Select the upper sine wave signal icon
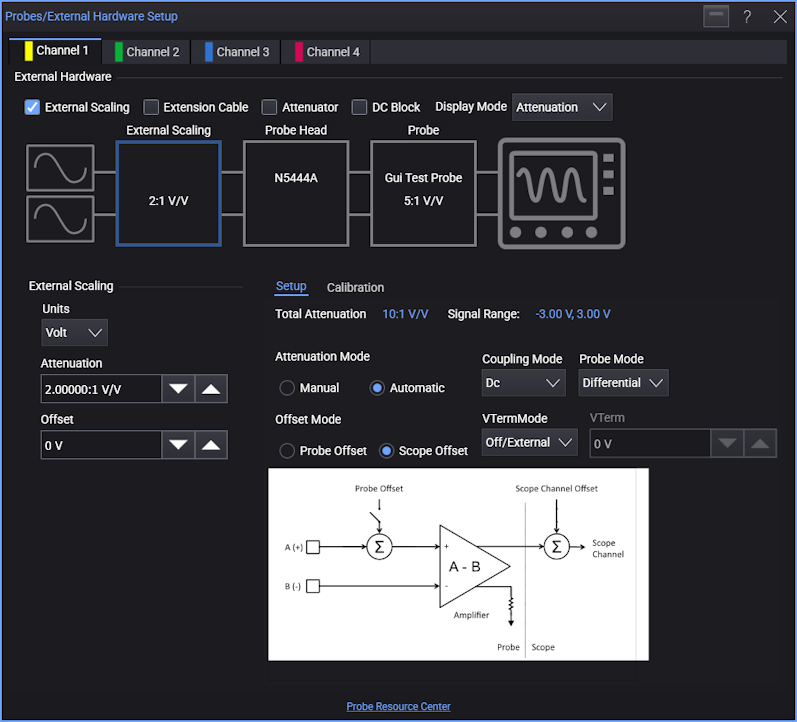Screen dimensions: 797x722 pyautogui.click(x=60, y=168)
